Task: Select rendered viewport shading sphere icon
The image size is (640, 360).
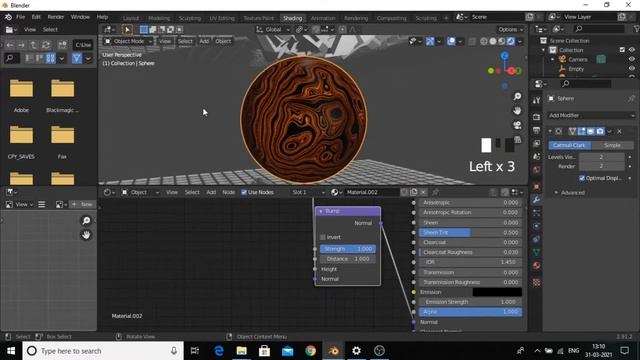Action: 511,41
